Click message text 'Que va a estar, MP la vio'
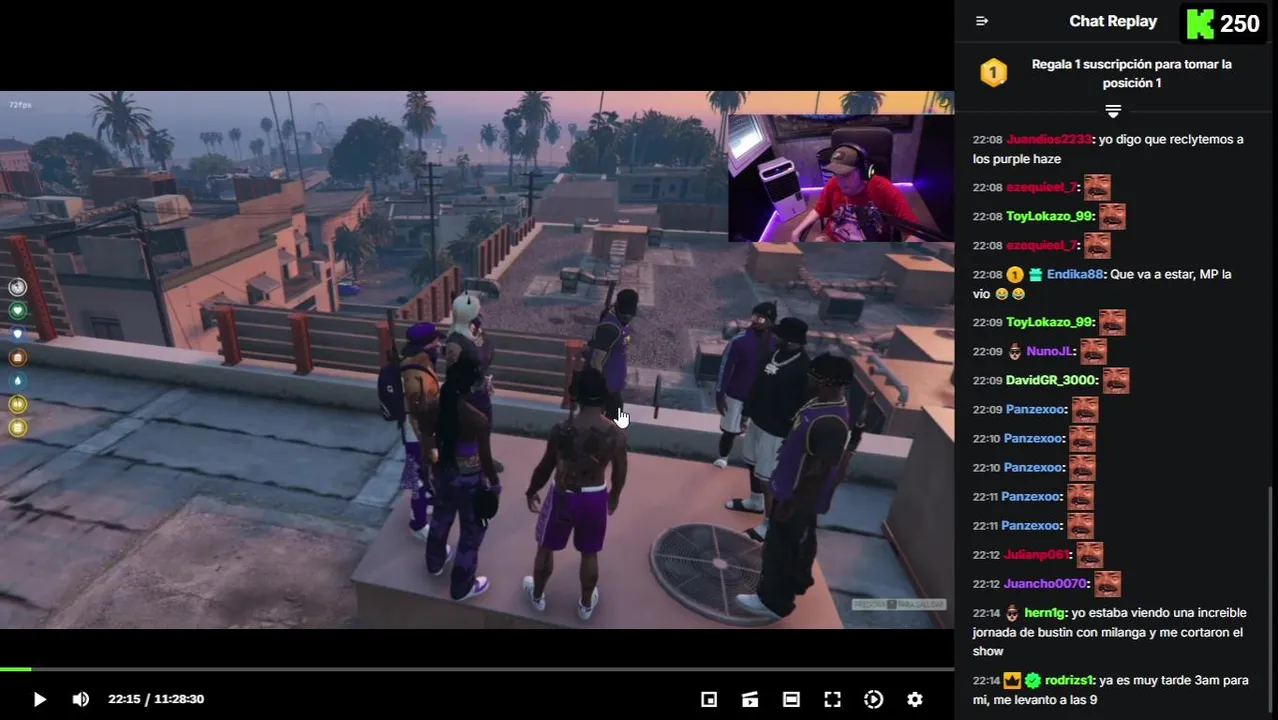The height and width of the screenshot is (720, 1278). pos(1102,284)
